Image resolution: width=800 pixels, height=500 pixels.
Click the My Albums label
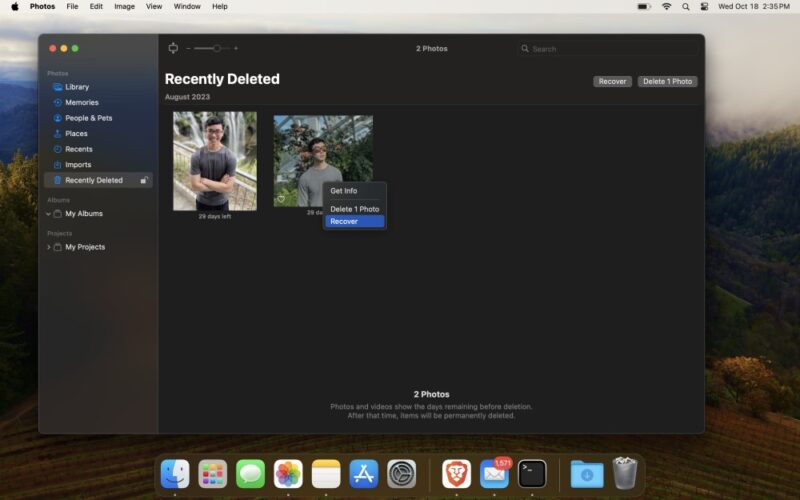84,214
